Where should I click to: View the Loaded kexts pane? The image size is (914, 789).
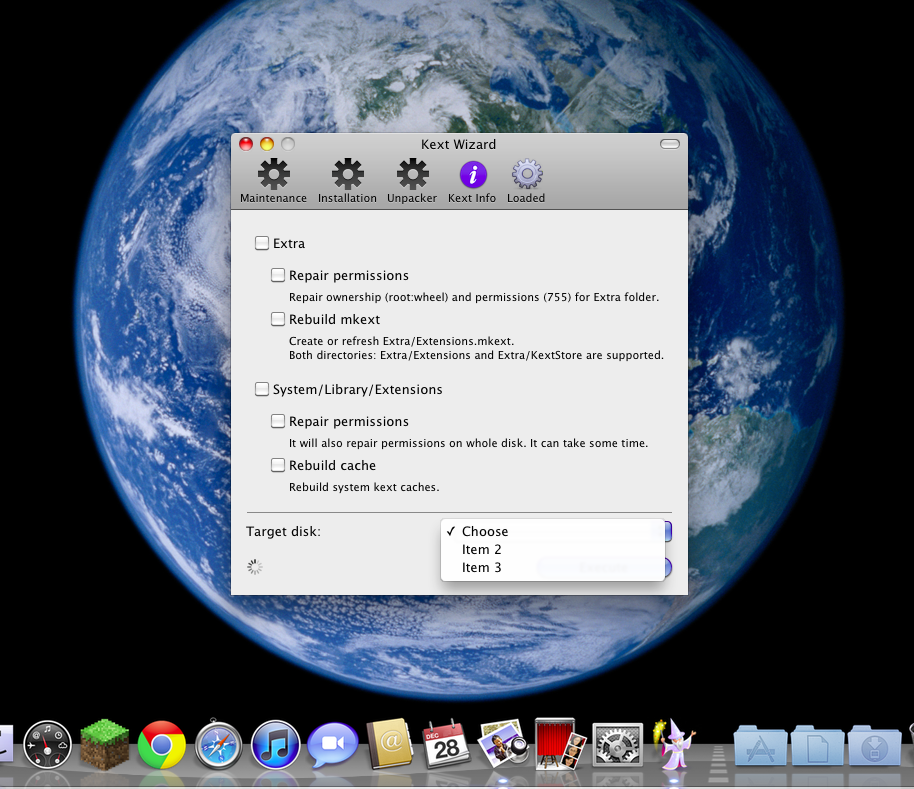[526, 181]
